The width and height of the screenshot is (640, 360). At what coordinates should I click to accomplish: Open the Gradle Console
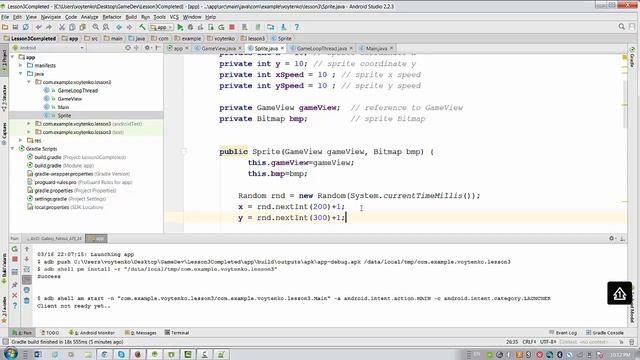[x=604, y=333]
